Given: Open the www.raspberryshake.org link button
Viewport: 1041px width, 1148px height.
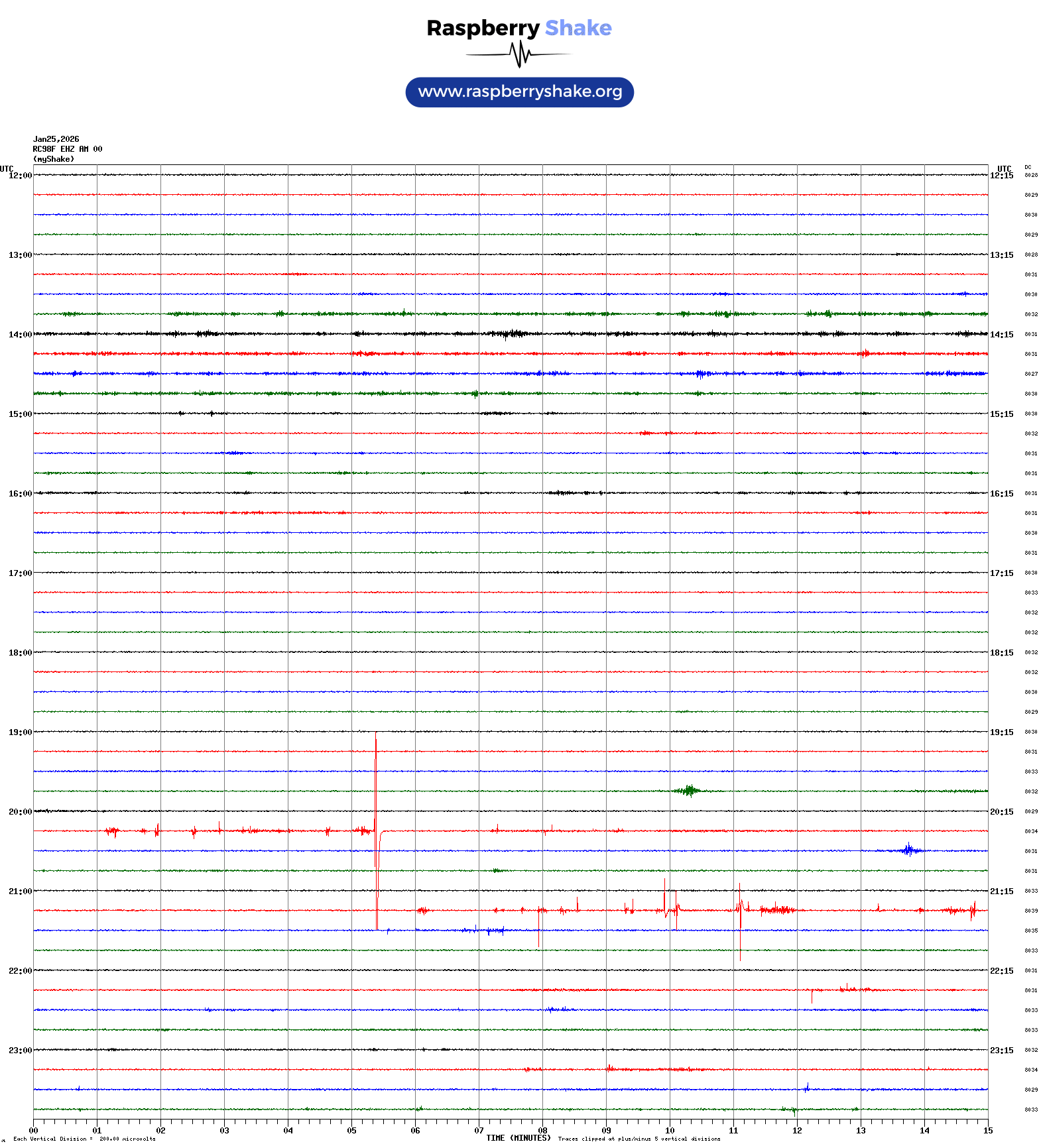Looking at the screenshot, I should tap(519, 92).
